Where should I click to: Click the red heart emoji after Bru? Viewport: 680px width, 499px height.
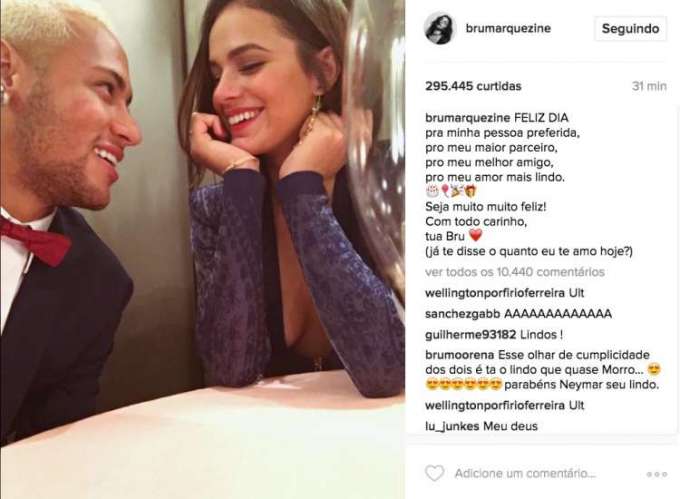click(476, 236)
